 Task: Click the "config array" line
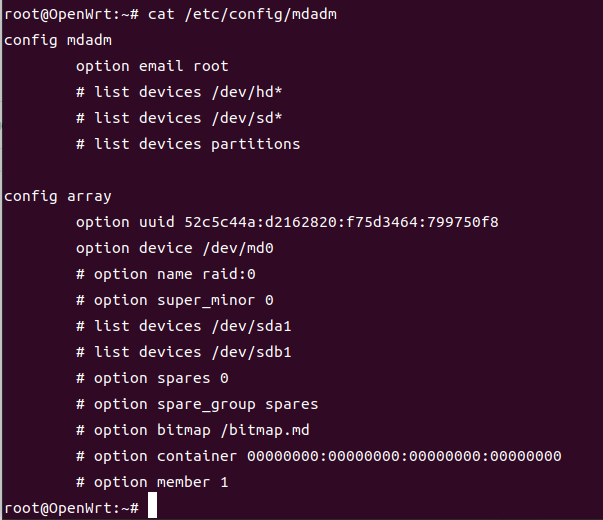[x=58, y=196]
